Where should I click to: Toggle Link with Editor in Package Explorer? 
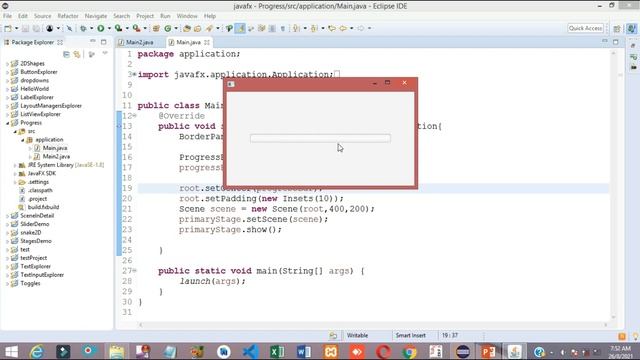click(77, 54)
